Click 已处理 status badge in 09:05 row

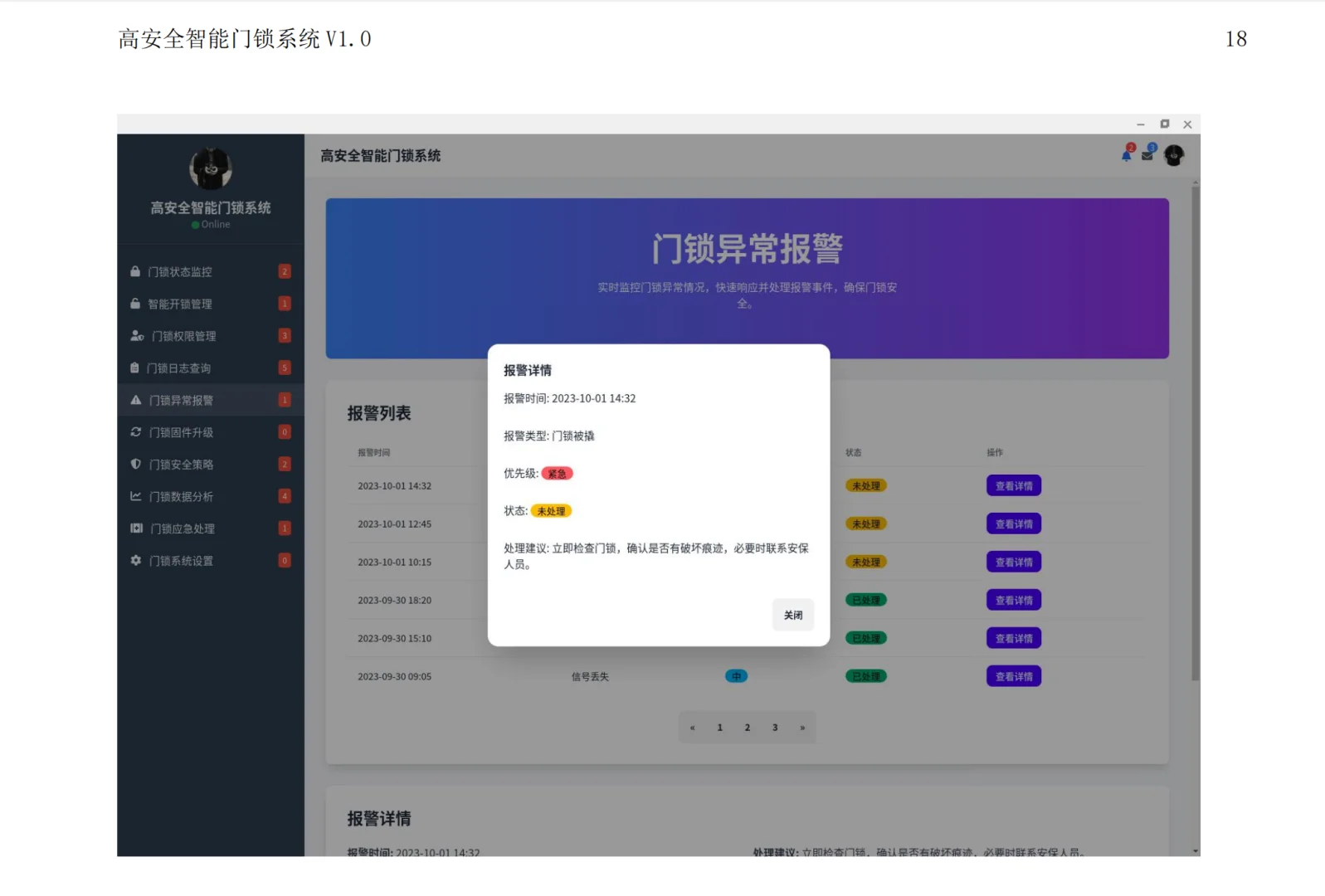point(866,677)
